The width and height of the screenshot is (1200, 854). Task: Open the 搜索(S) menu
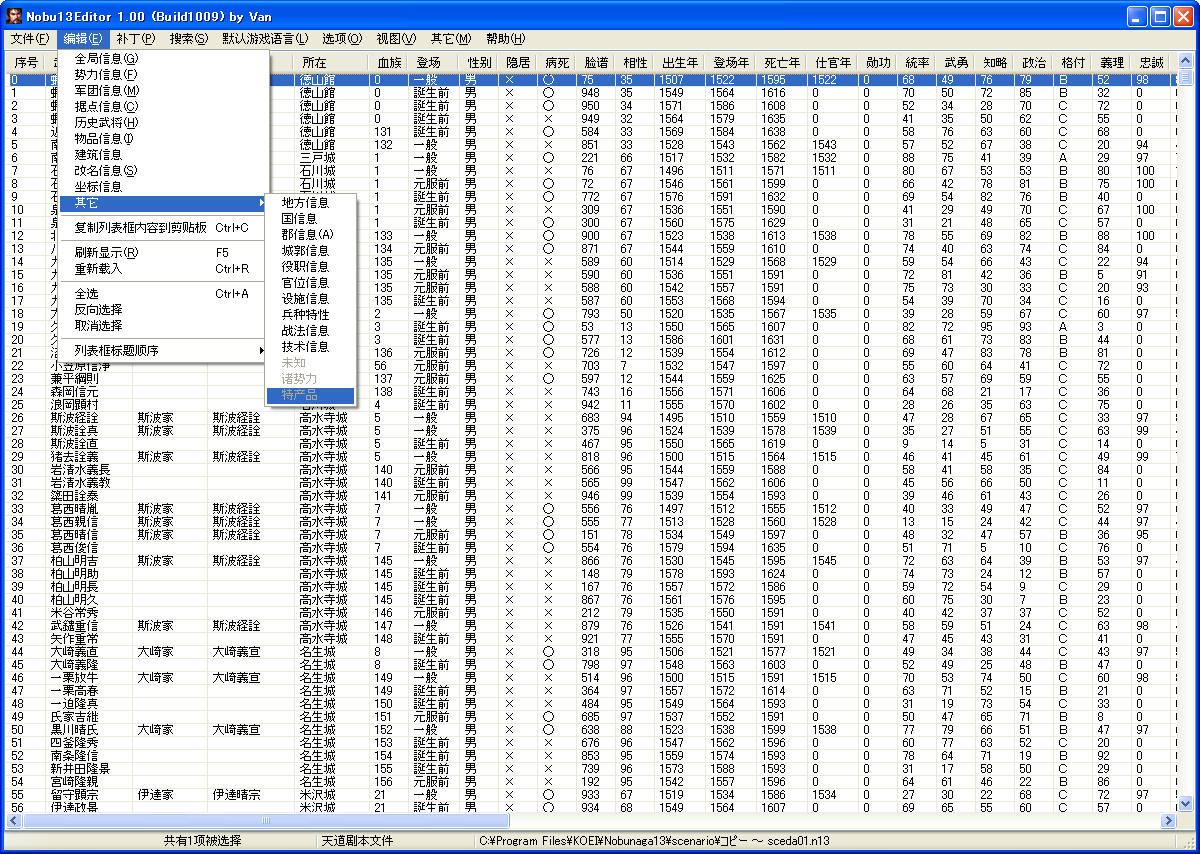pos(188,39)
